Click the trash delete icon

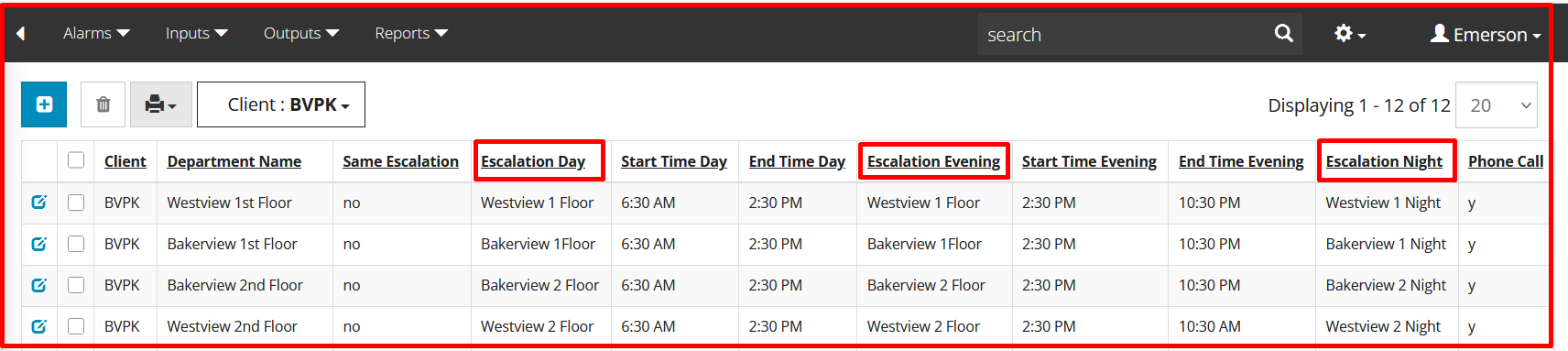point(103,104)
